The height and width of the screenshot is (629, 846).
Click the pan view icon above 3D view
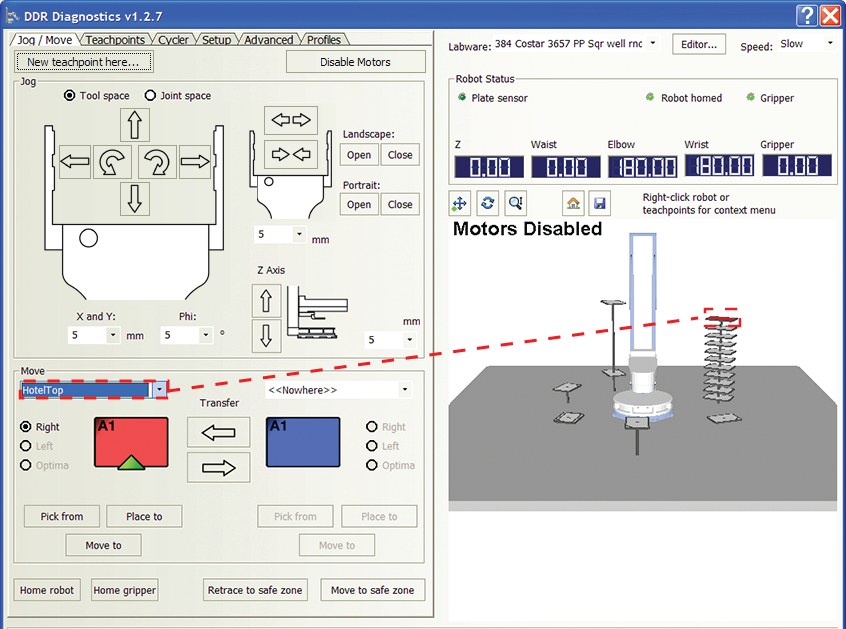click(460, 203)
